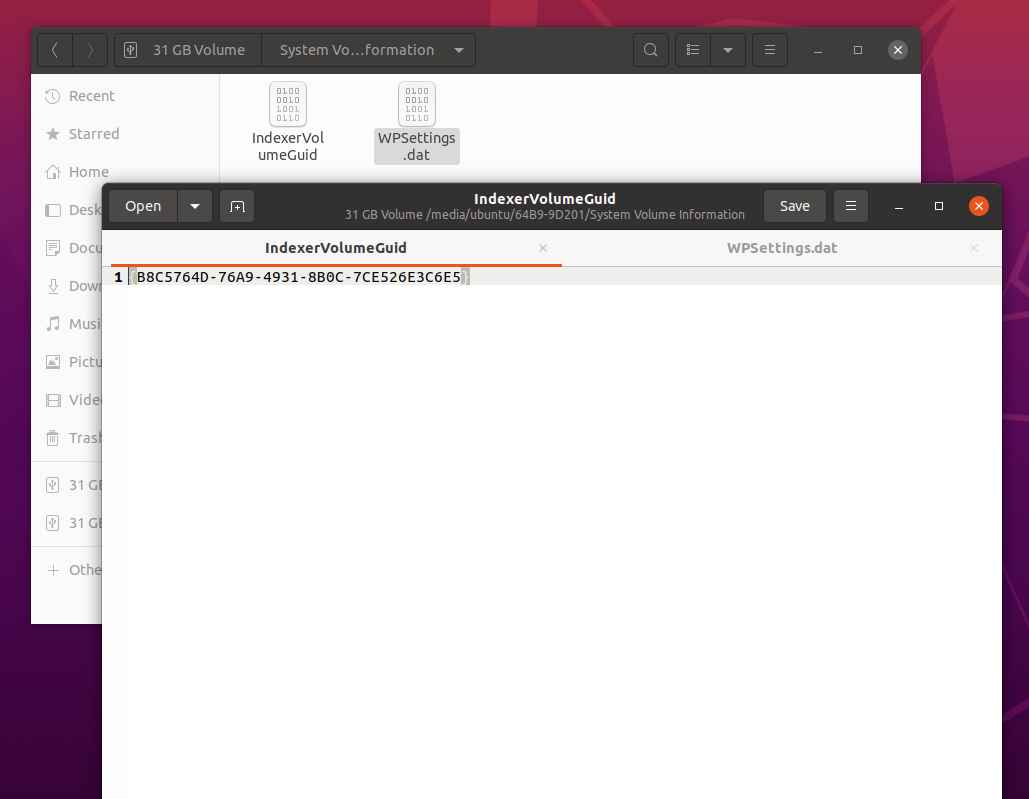The width and height of the screenshot is (1029, 799).
Task: Click the forward navigation arrow in Files
Action: coord(90,50)
